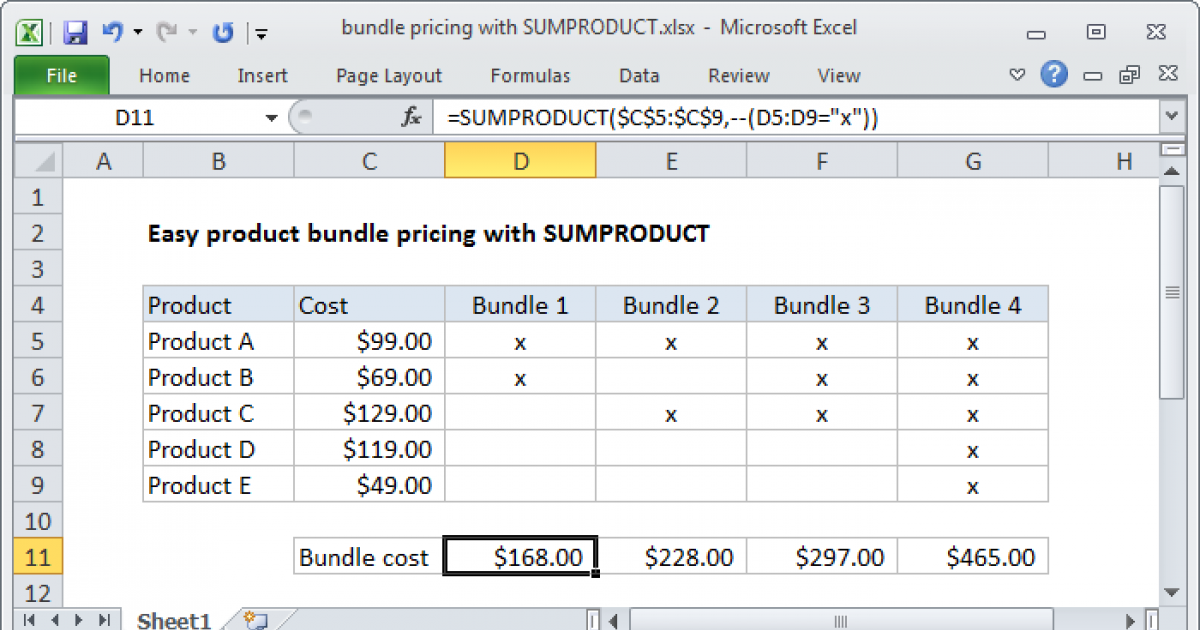
Task: Open the File menu
Action: [61, 75]
